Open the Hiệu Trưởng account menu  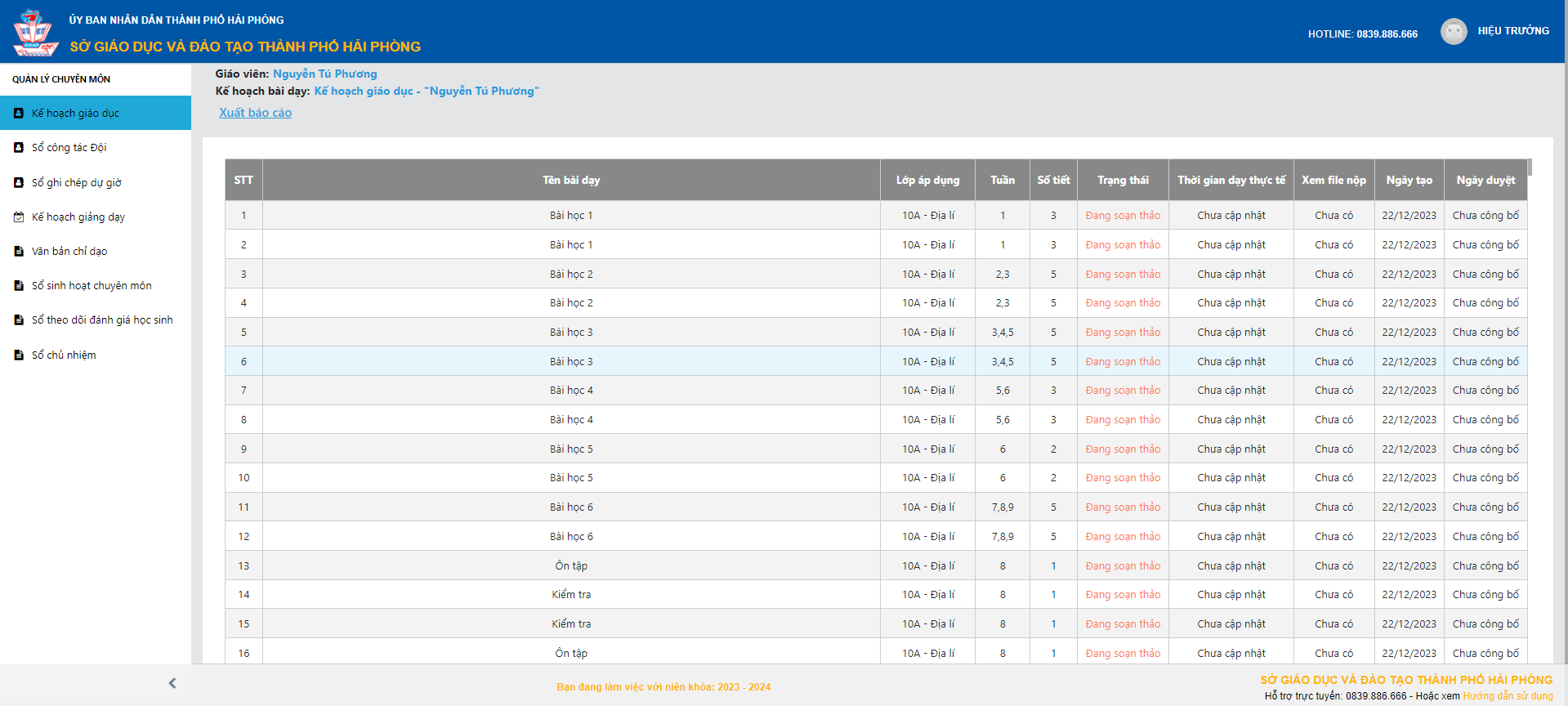(1512, 31)
